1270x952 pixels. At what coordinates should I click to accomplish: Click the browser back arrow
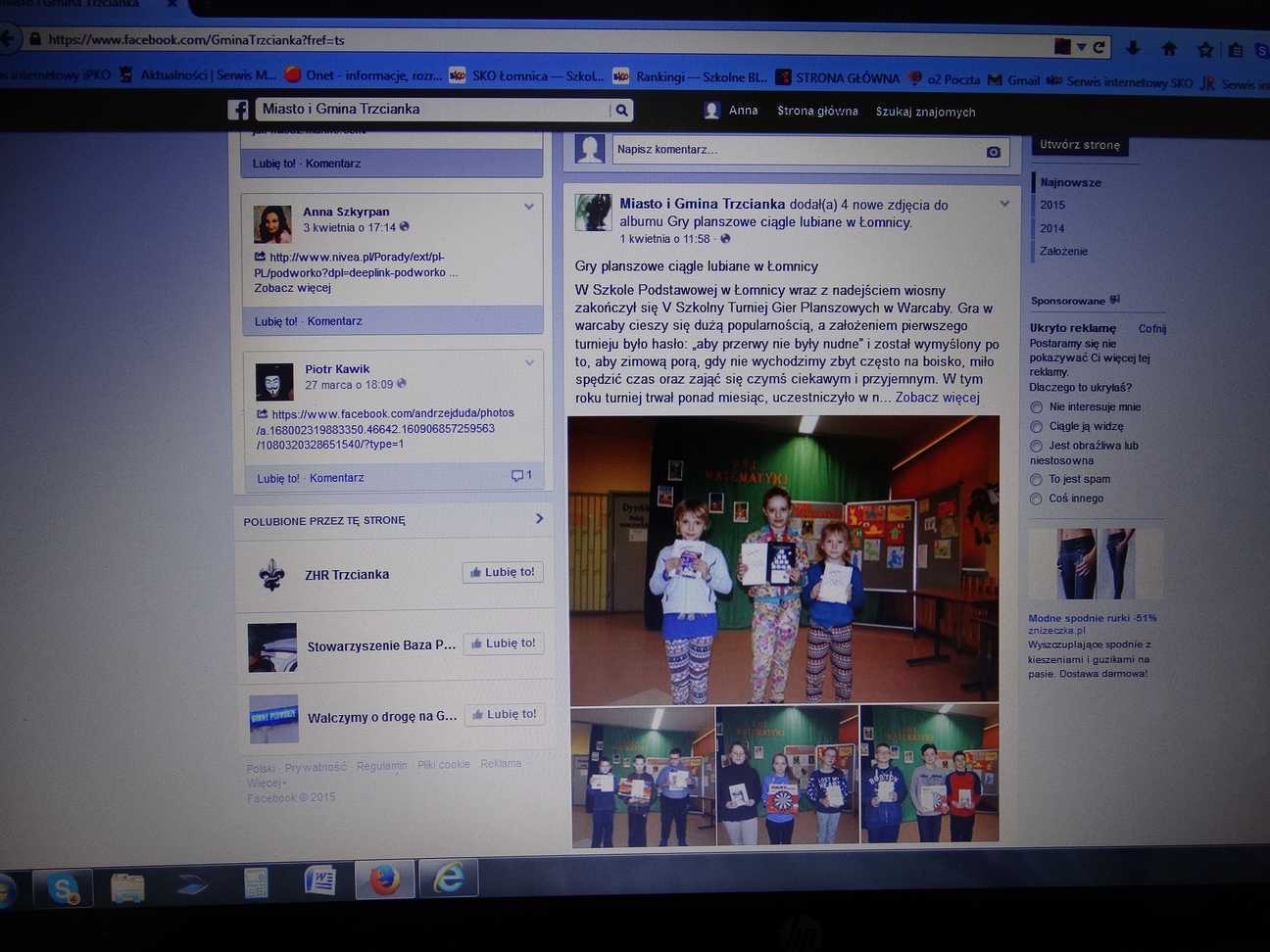point(8,39)
